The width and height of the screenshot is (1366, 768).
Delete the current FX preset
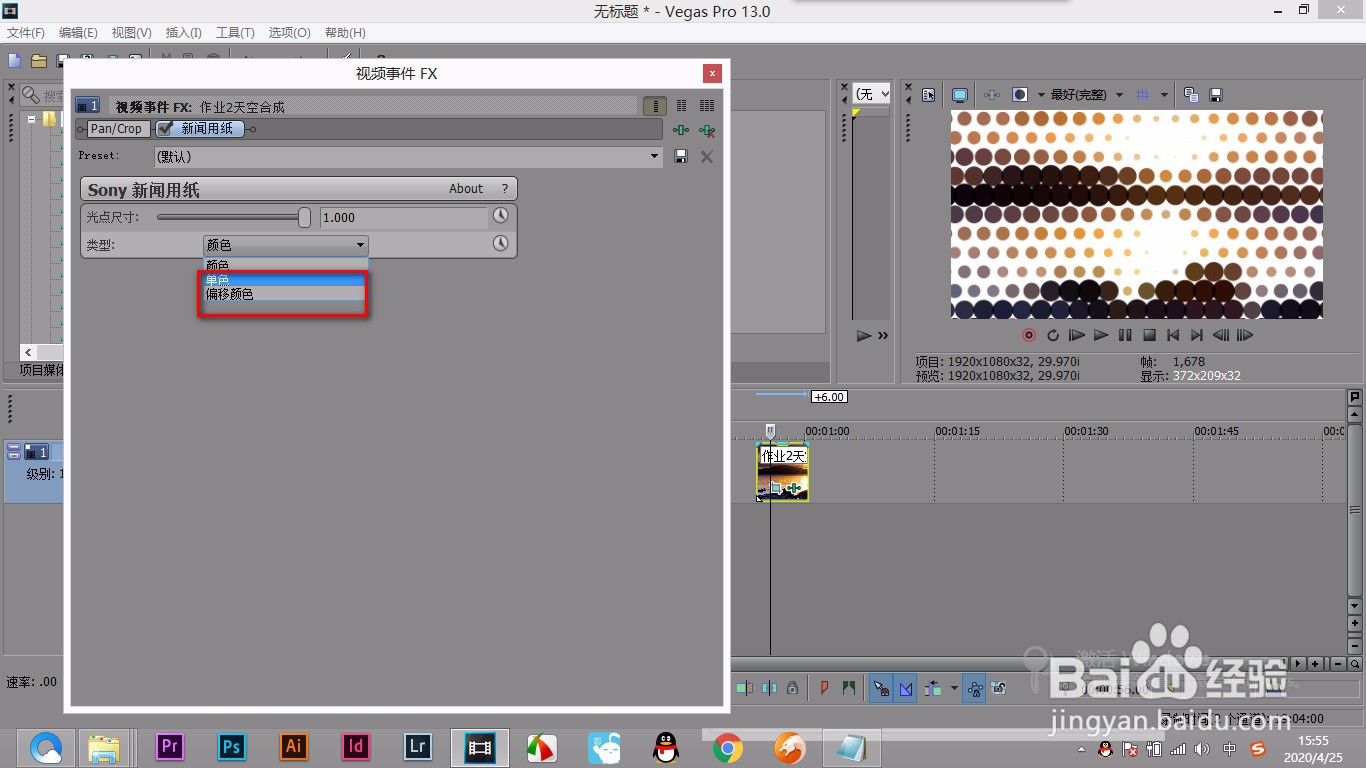click(707, 156)
